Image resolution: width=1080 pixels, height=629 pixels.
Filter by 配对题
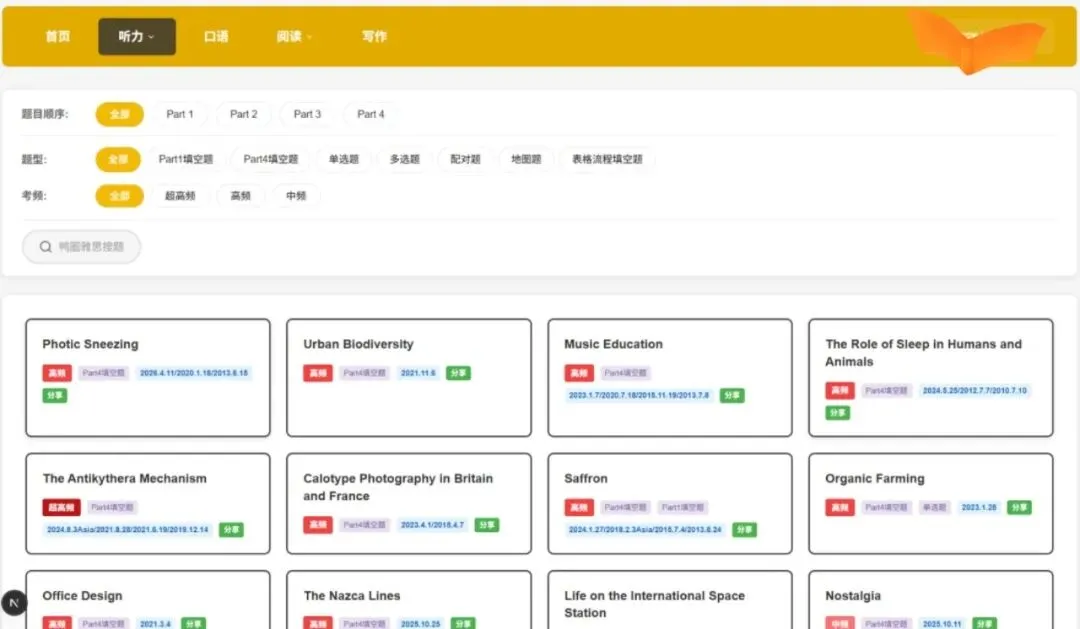(466, 159)
